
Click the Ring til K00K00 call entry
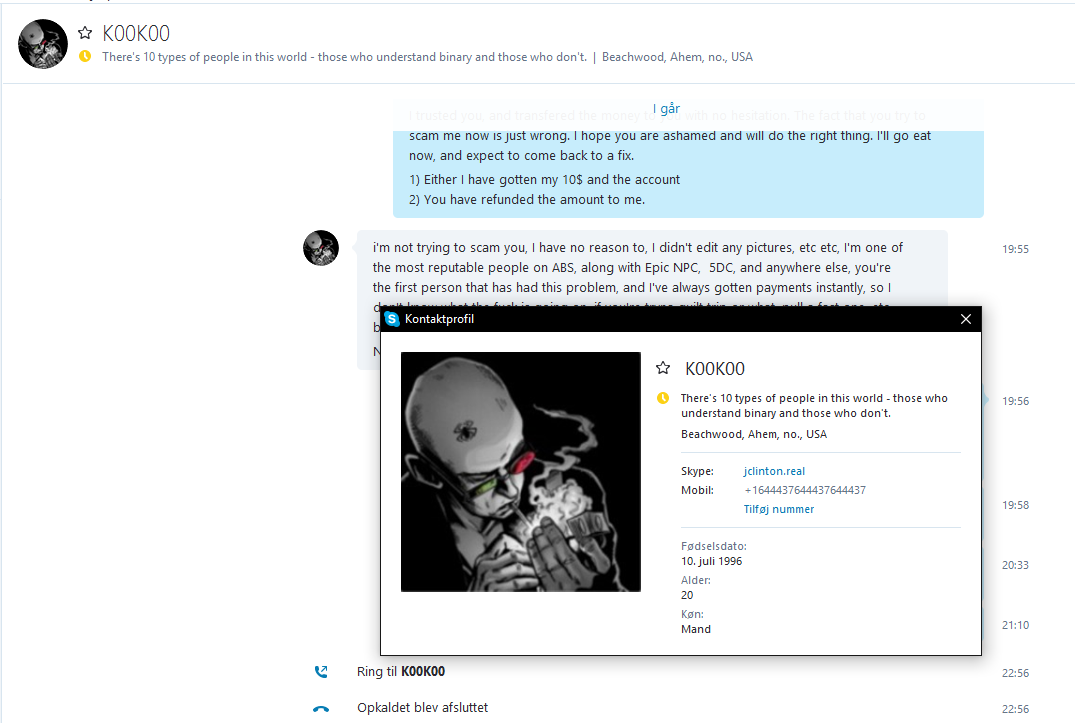point(401,672)
